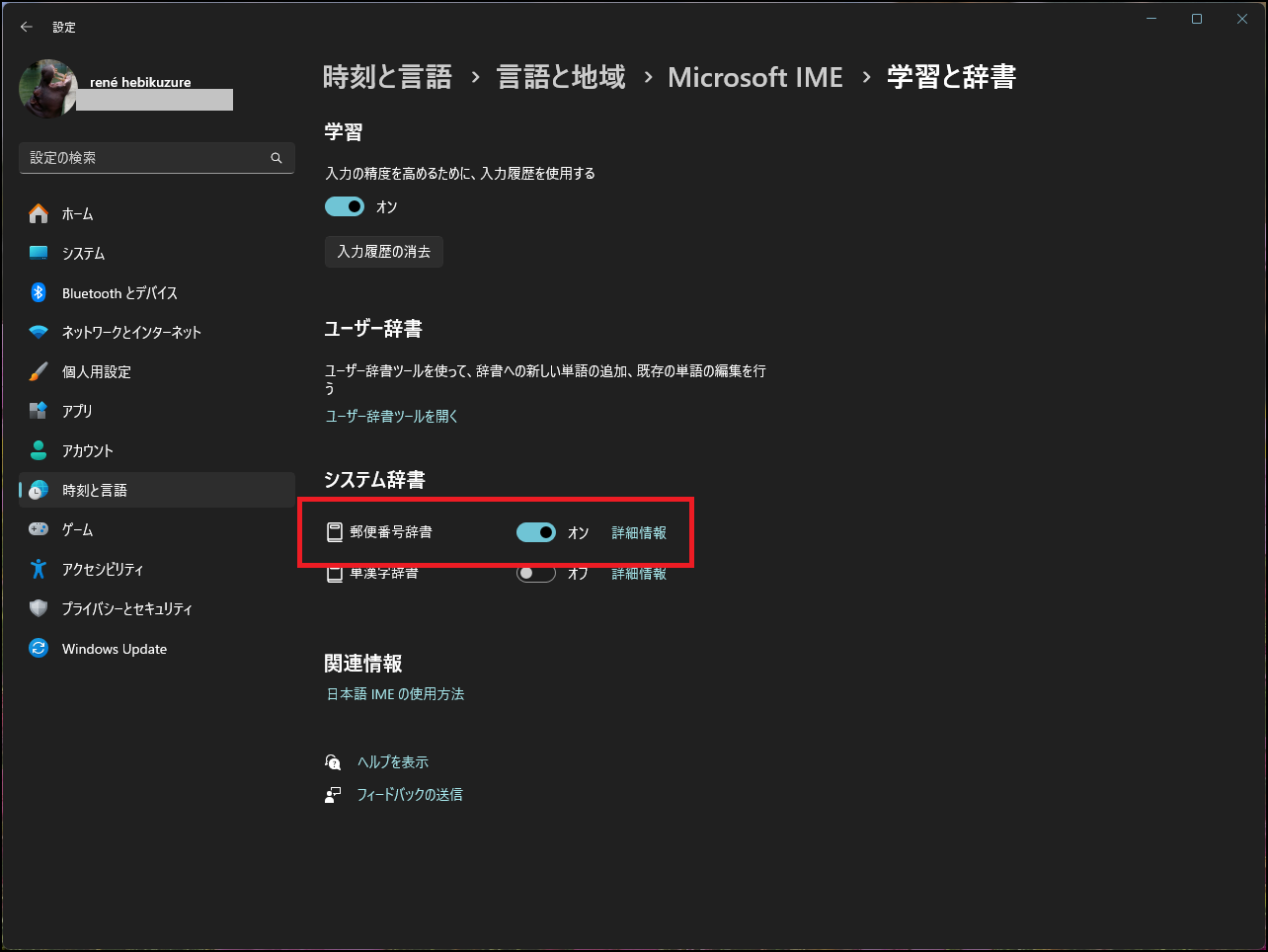Click the ヘルプを表示 help icon
This screenshot has width=1268, height=952.
pyautogui.click(x=333, y=761)
